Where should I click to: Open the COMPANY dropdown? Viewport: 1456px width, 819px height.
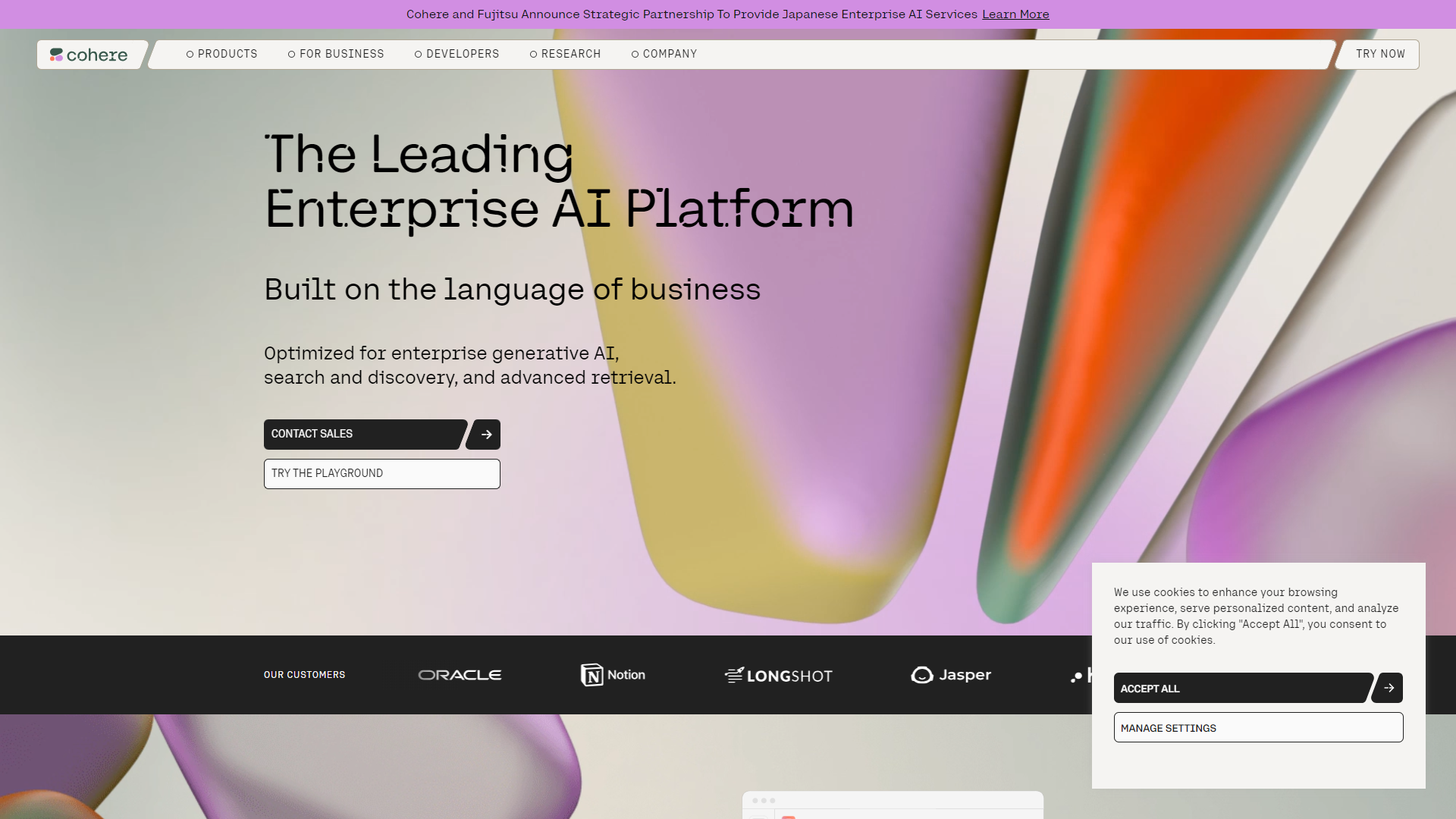[670, 54]
